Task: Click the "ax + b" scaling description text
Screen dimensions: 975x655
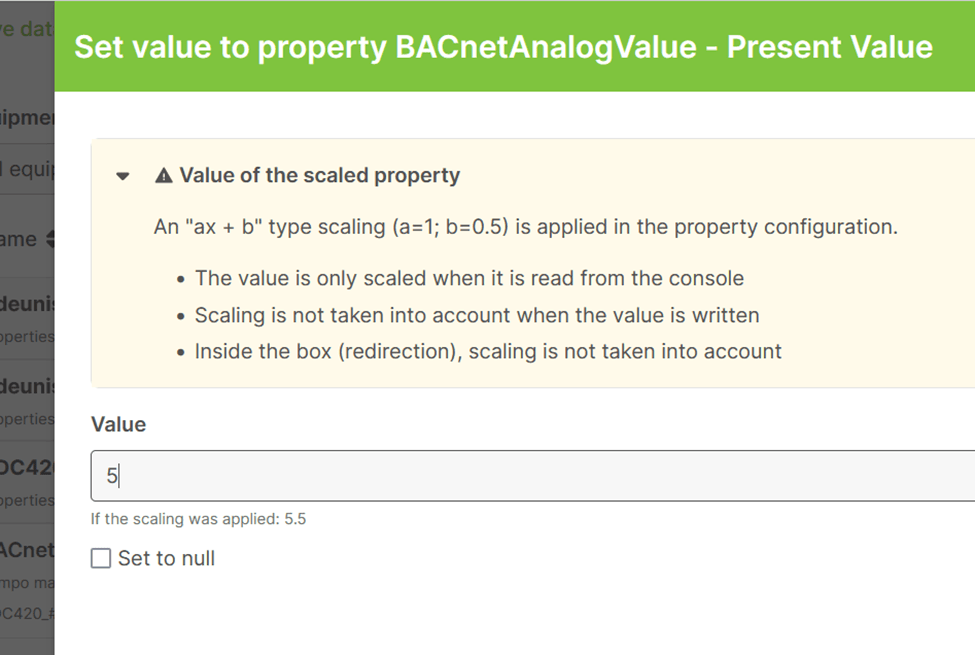Action: (x=525, y=227)
